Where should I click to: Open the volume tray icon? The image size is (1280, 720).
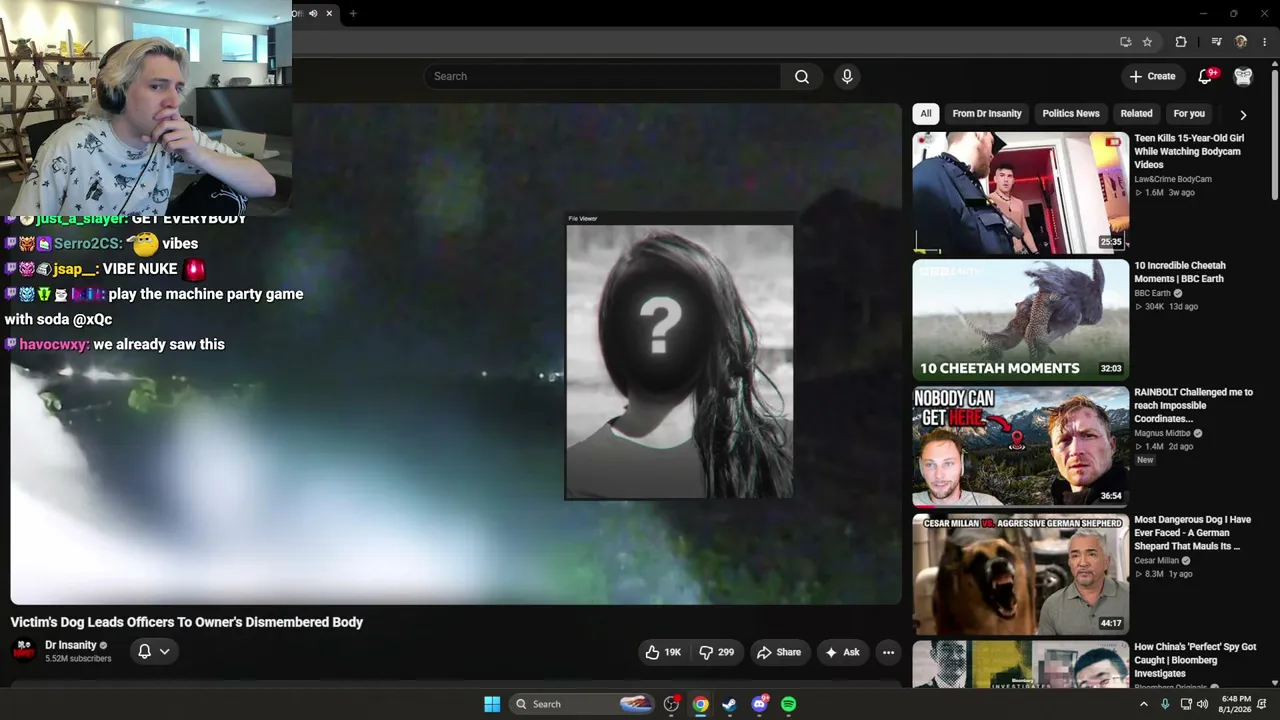(x=1203, y=704)
